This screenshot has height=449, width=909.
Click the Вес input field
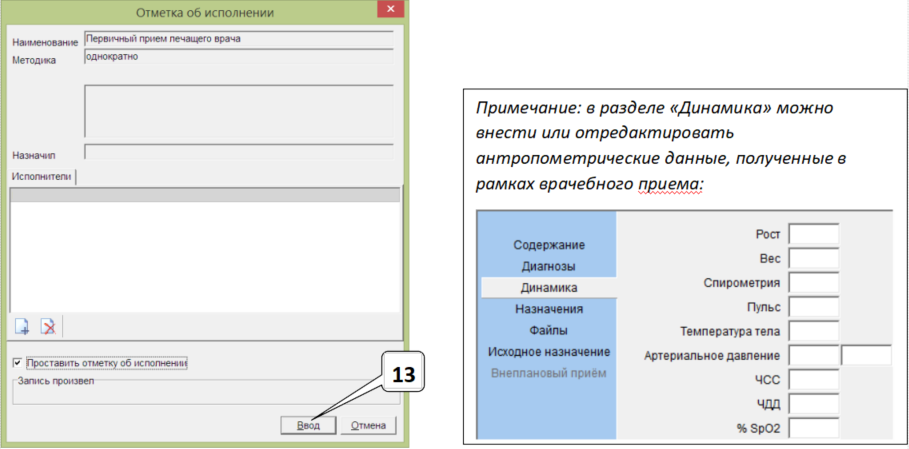tap(813, 259)
